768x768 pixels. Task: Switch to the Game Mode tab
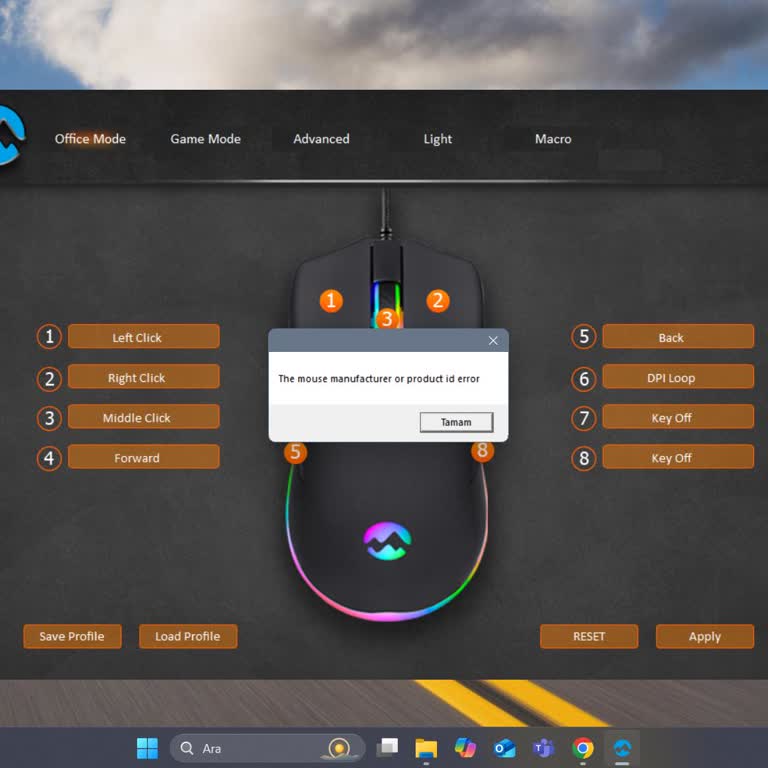pyautogui.click(x=205, y=139)
